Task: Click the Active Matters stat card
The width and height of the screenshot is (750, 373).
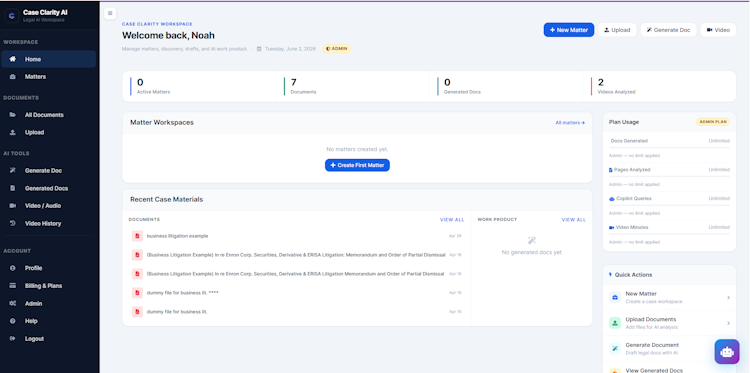Action: (x=199, y=87)
